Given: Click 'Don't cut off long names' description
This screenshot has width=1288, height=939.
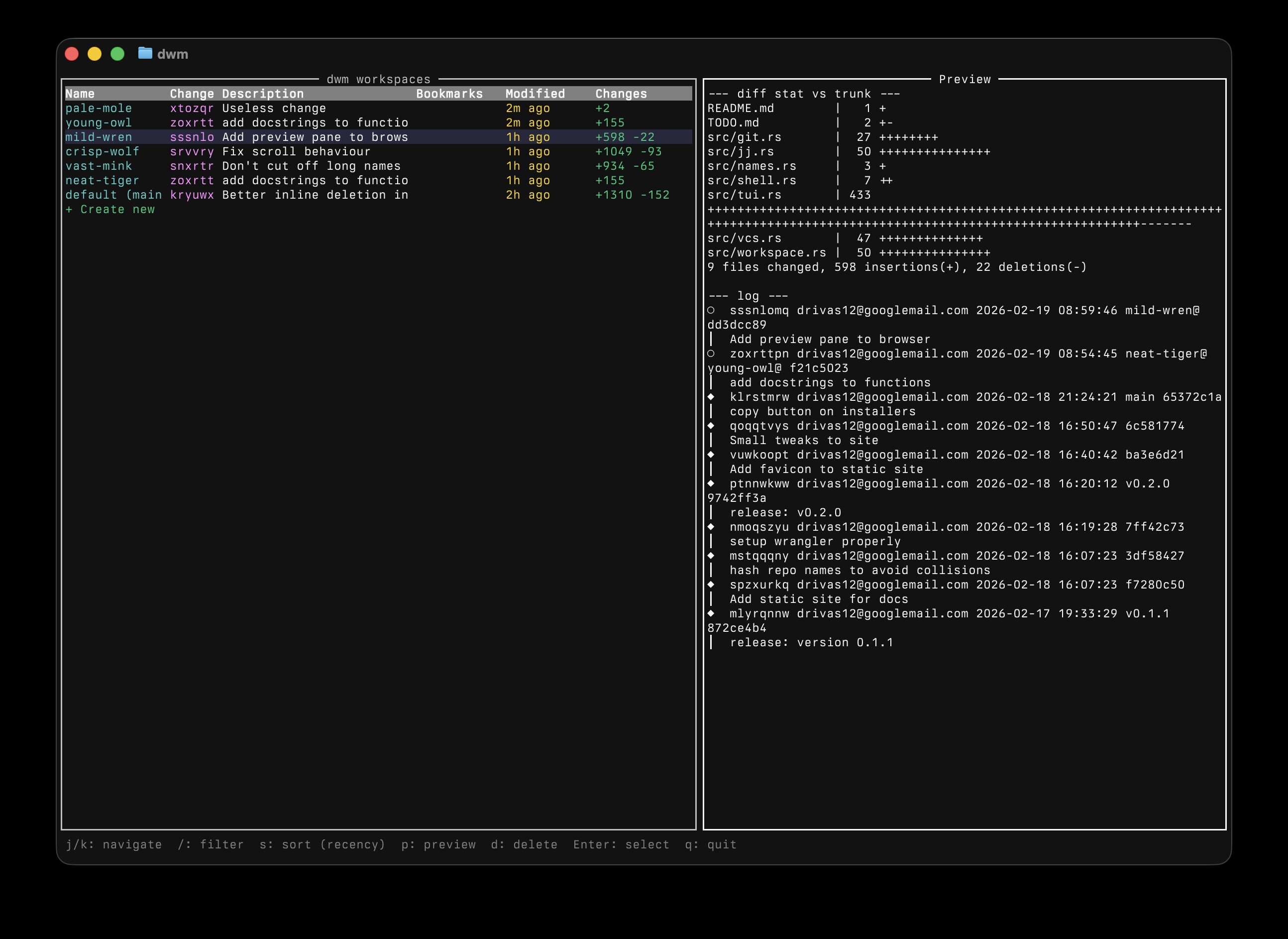Looking at the screenshot, I should 312,166.
